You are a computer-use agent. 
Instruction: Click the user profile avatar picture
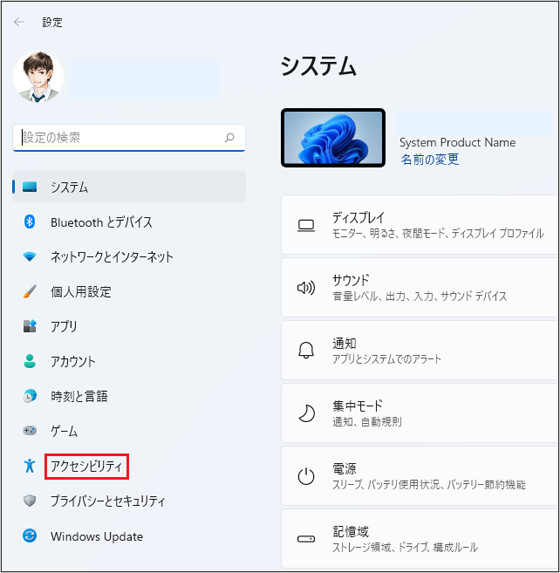(x=38, y=77)
